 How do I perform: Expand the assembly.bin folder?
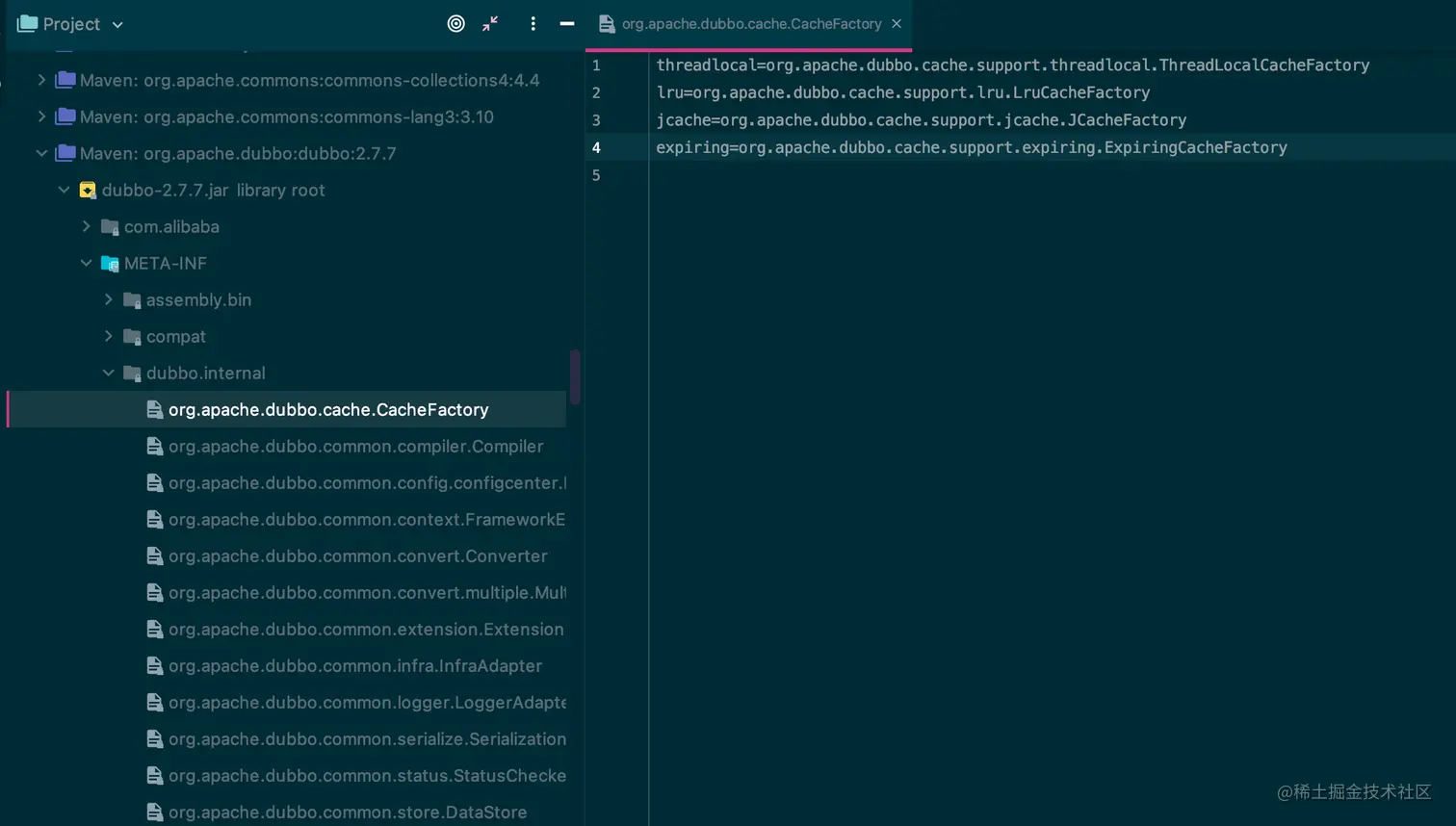(x=109, y=300)
